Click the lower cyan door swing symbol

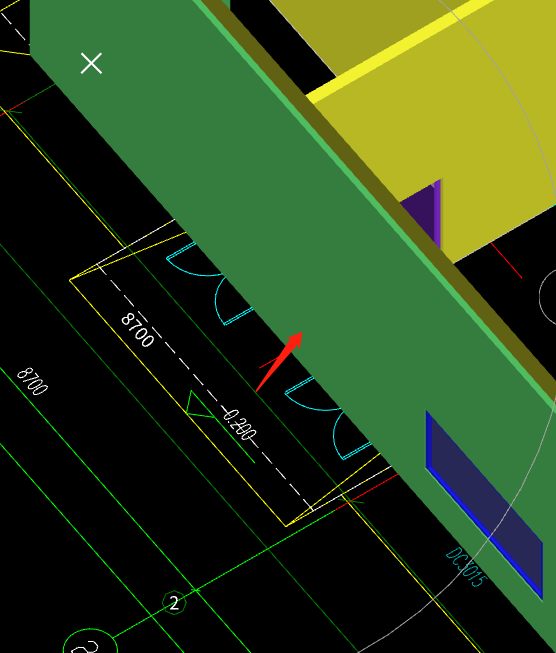(329, 418)
